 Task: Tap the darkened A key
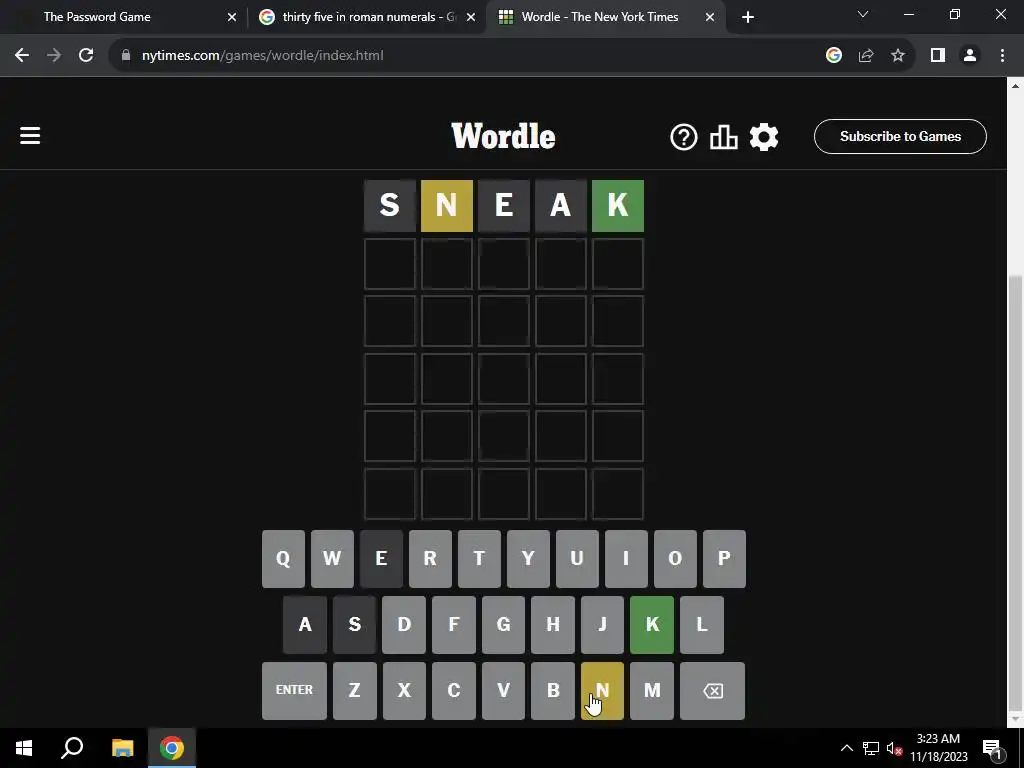305,625
